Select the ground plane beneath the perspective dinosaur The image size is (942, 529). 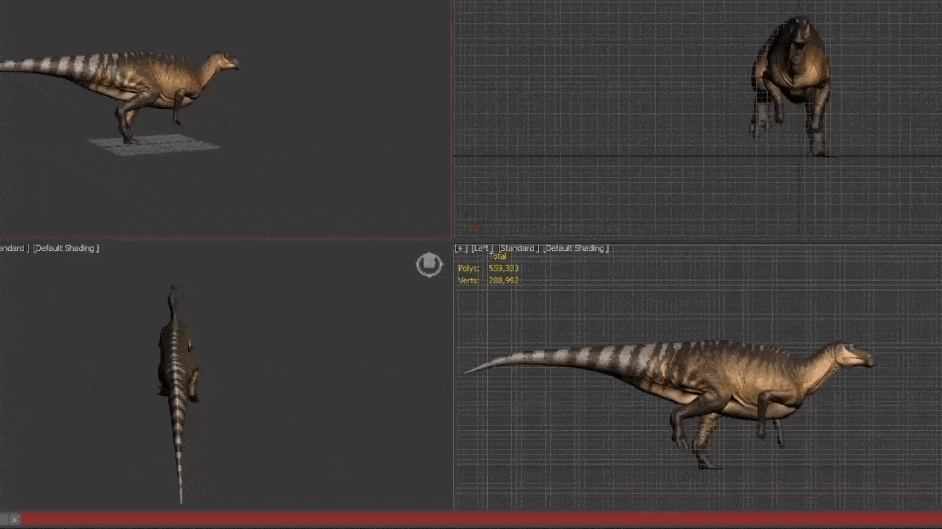[x=170, y=145]
